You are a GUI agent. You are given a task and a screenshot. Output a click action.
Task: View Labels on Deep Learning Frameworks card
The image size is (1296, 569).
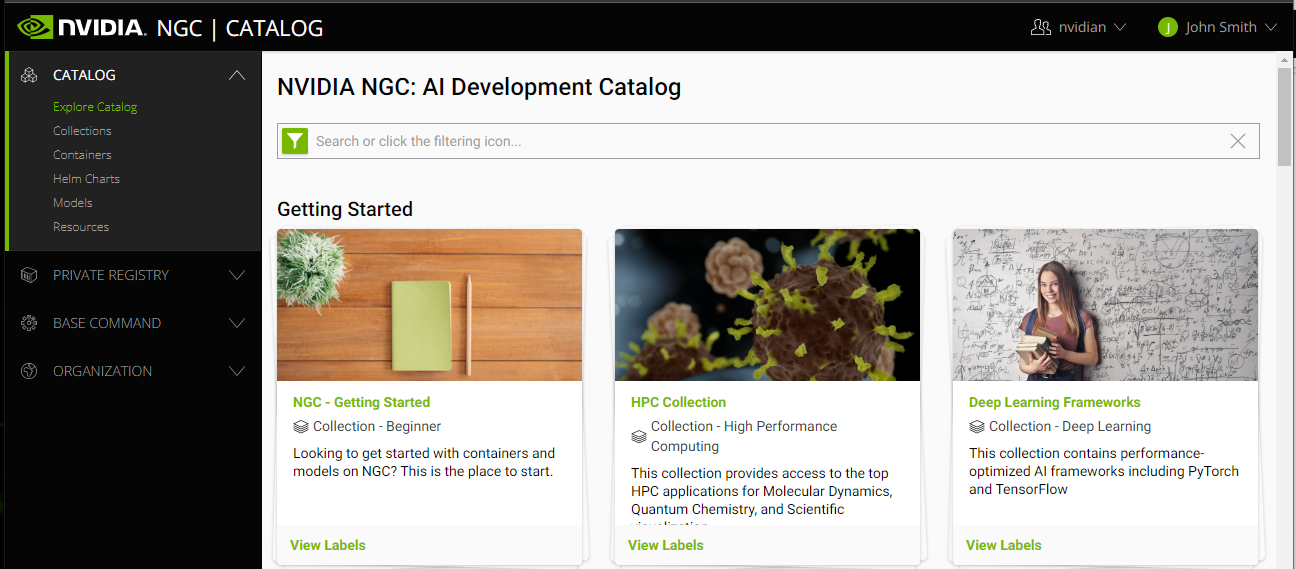(1004, 545)
